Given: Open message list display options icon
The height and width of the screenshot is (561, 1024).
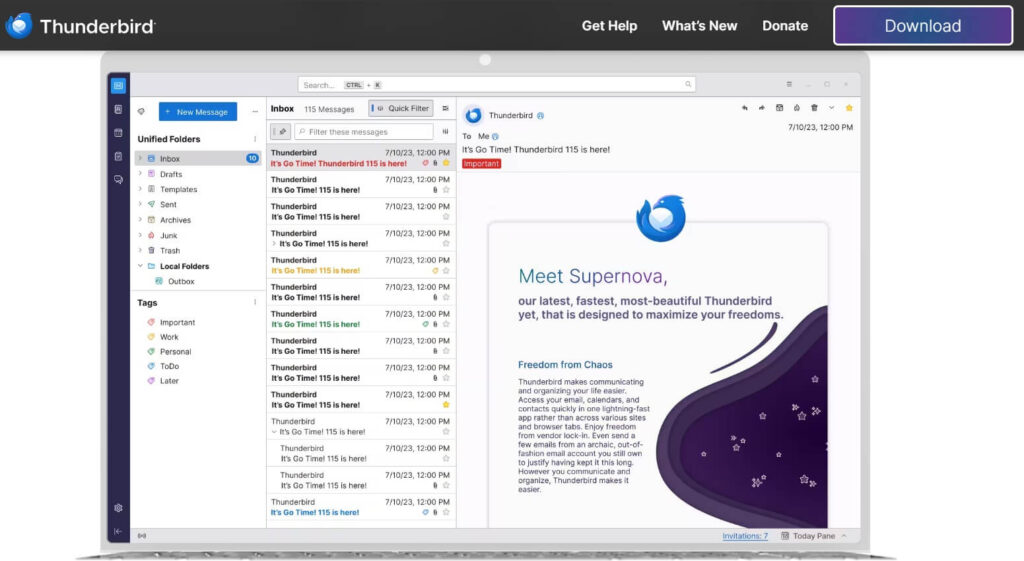Looking at the screenshot, I should pos(445,108).
